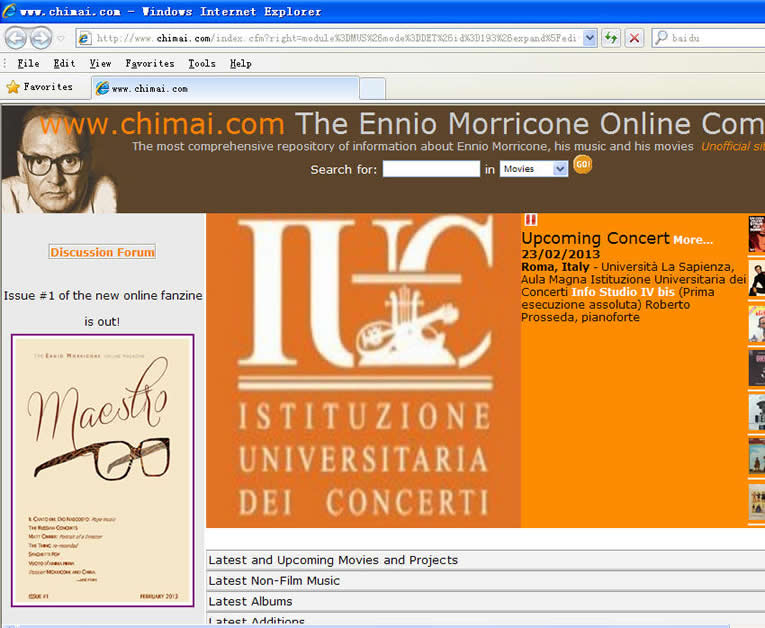Pause the slideshow with red pause icon

(x=531, y=220)
